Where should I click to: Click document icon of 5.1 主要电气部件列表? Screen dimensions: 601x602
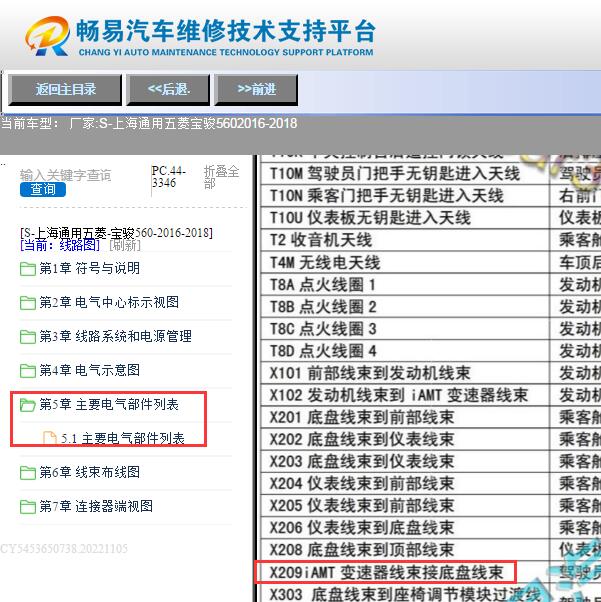(x=50, y=438)
